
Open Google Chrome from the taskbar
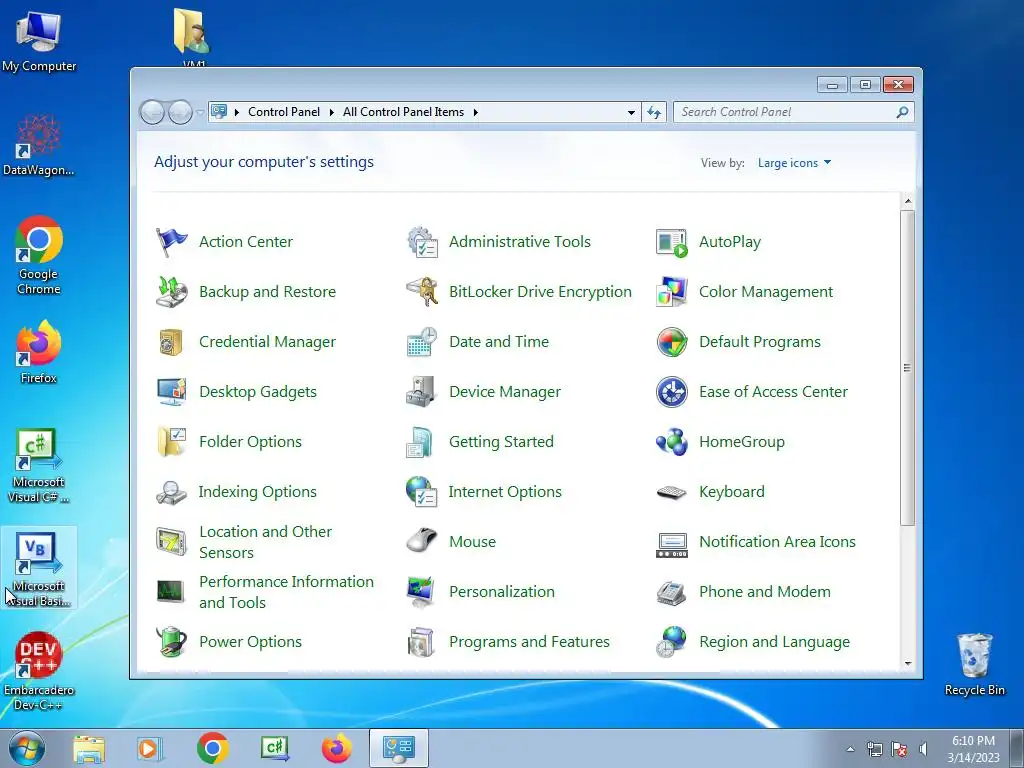click(x=212, y=748)
